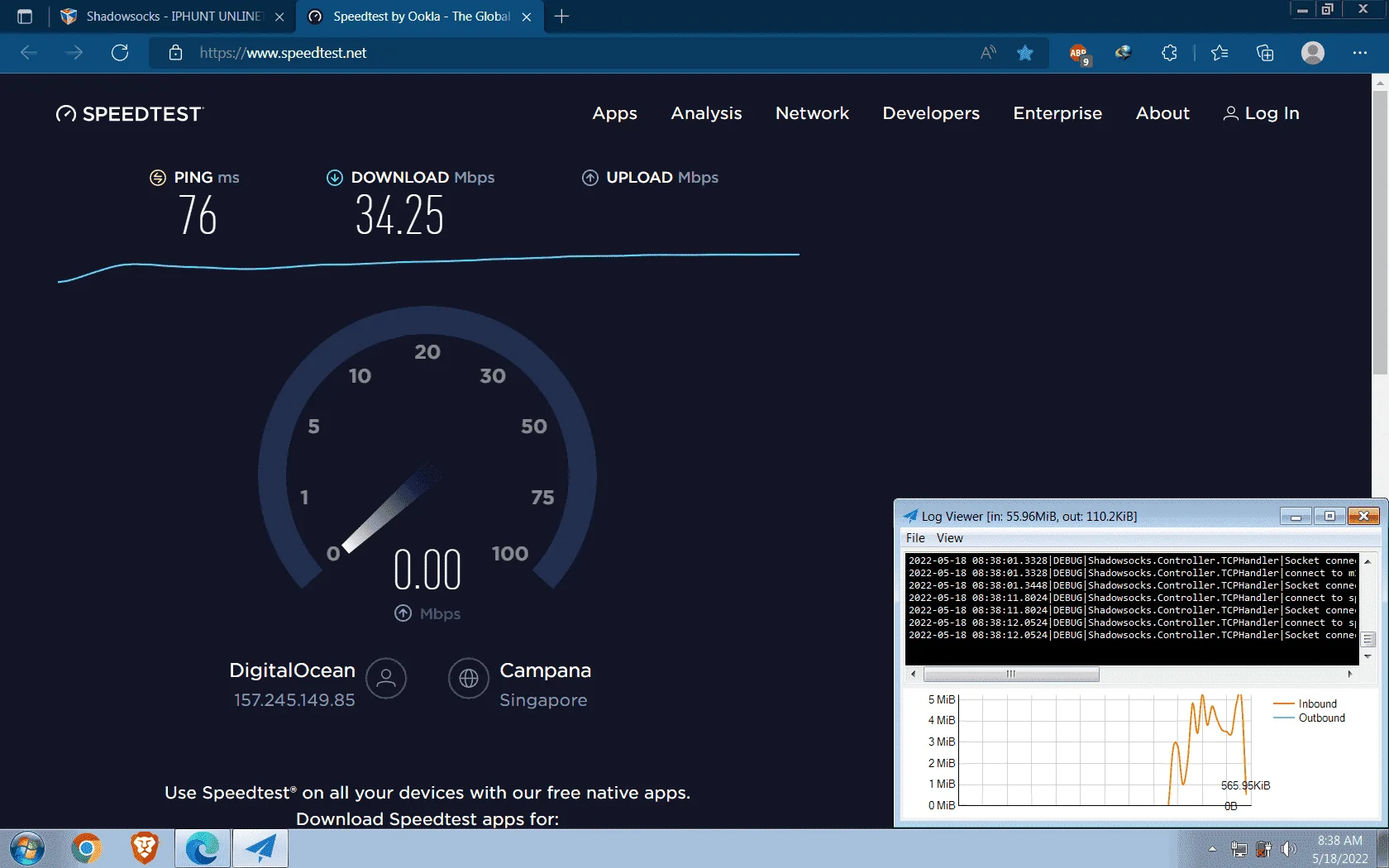This screenshot has width=1389, height=868.
Task: Open Shadowsocks paper plane taskbar icon
Action: 260,849
